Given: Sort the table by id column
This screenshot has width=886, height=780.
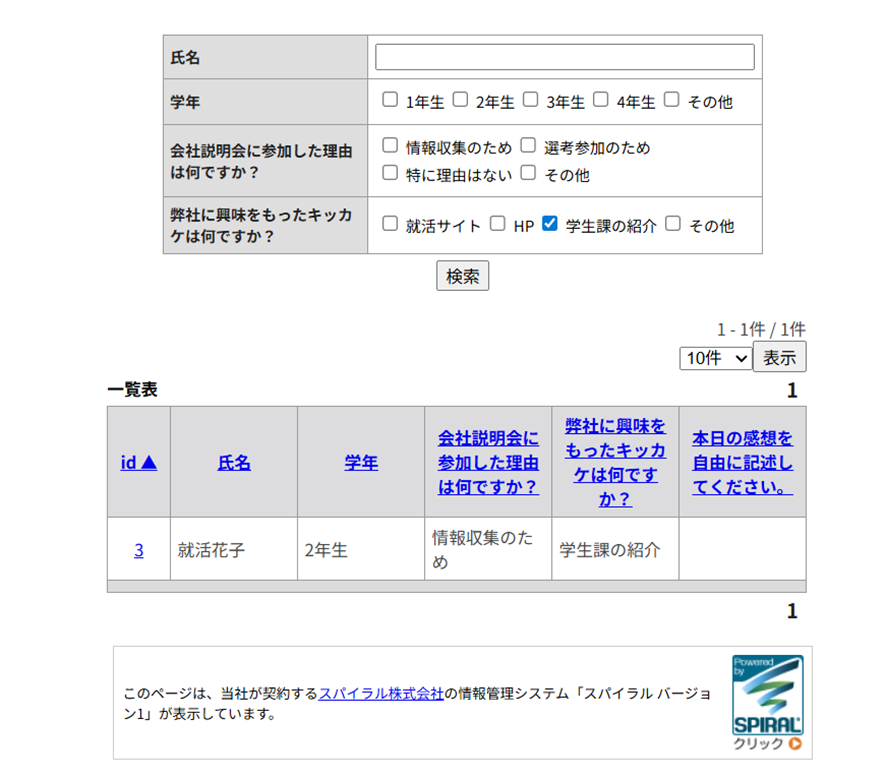Looking at the screenshot, I should pyautogui.click(x=138, y=462).
